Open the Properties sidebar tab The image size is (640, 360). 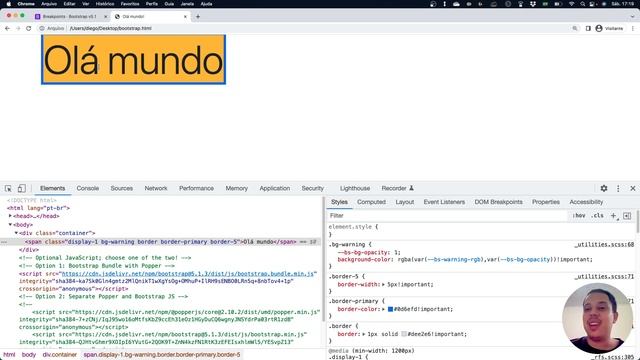[546, 202]
